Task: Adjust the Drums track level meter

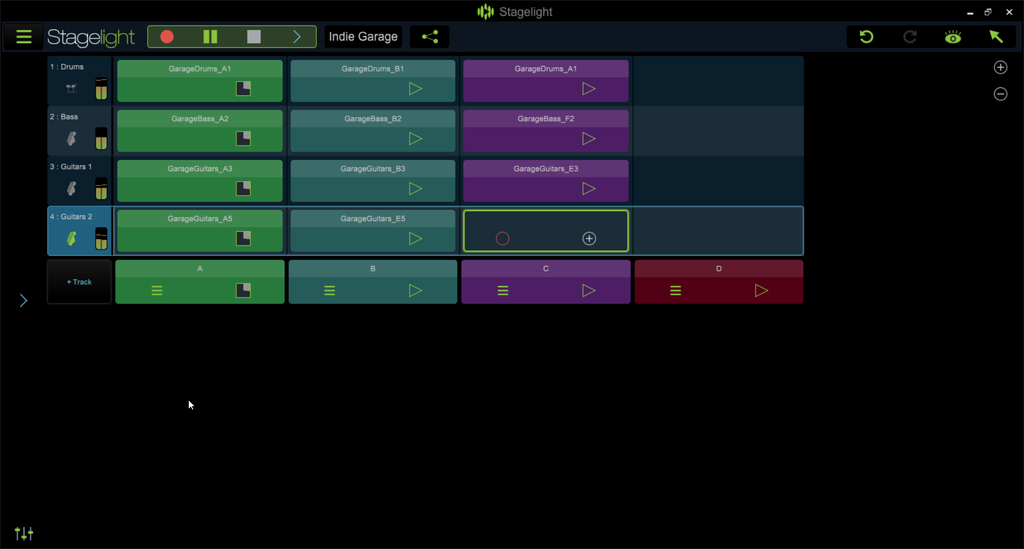Action: (x=101, y=88)
